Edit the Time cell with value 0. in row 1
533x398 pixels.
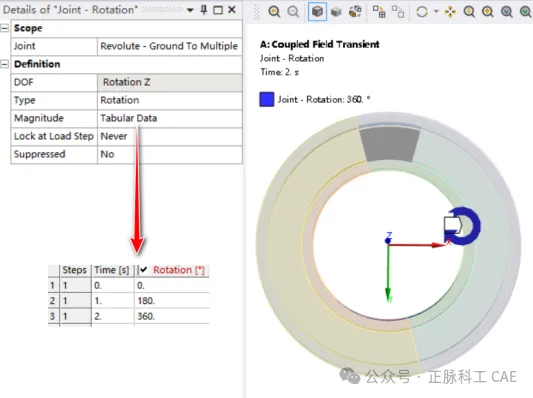pos(113,285)
